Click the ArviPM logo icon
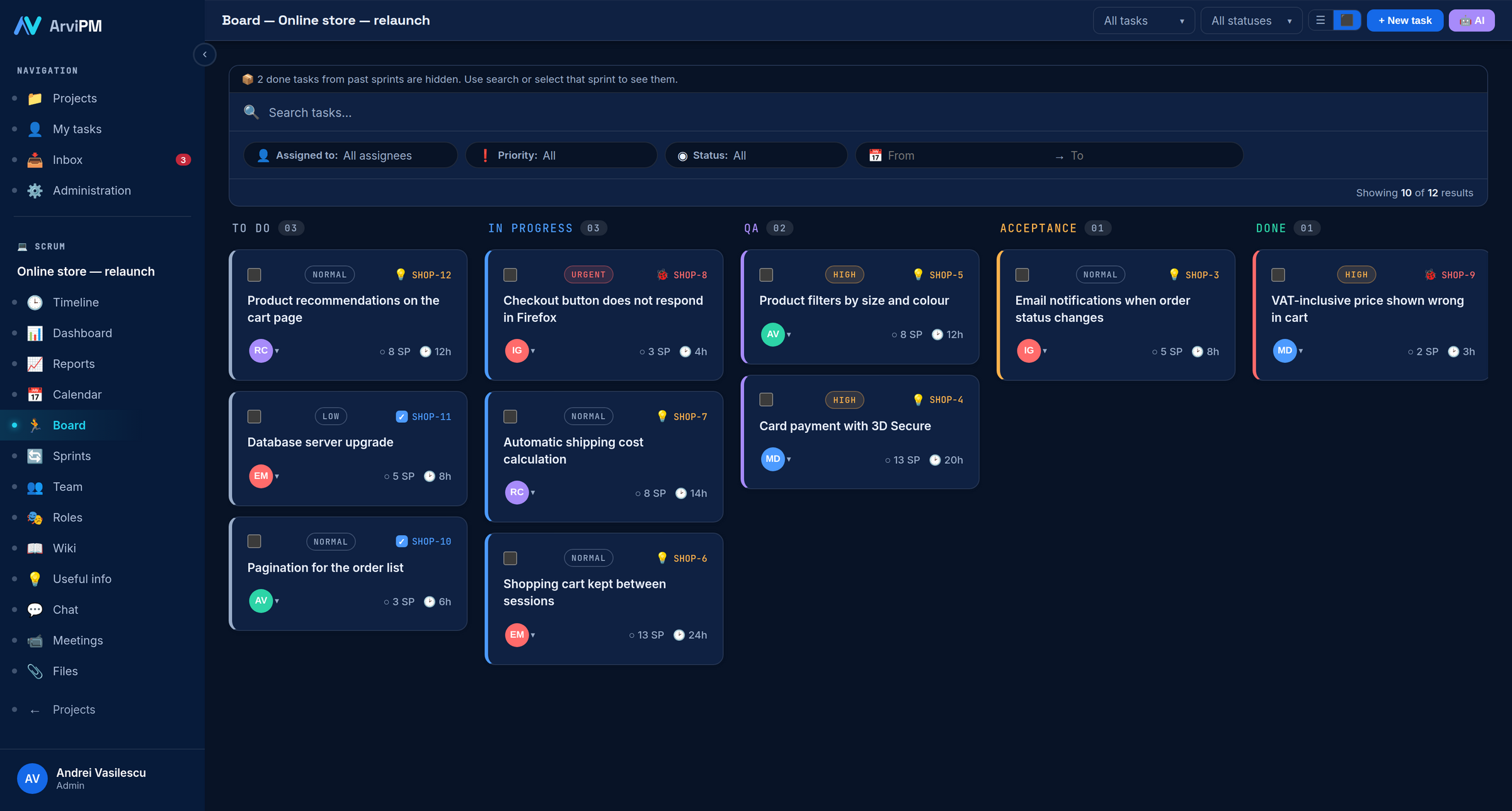 [28, 25]
